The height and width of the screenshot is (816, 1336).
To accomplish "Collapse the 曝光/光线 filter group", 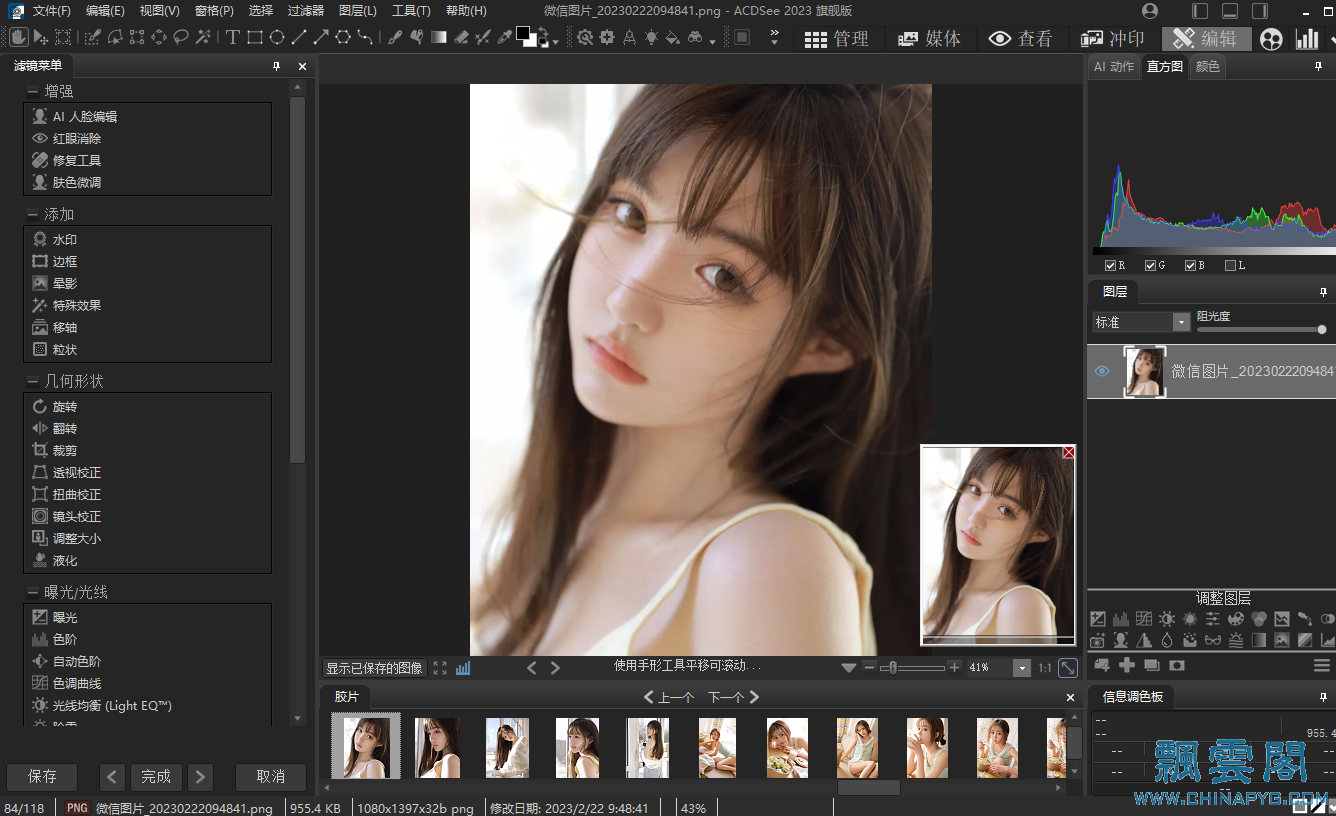I will [32, 592].
